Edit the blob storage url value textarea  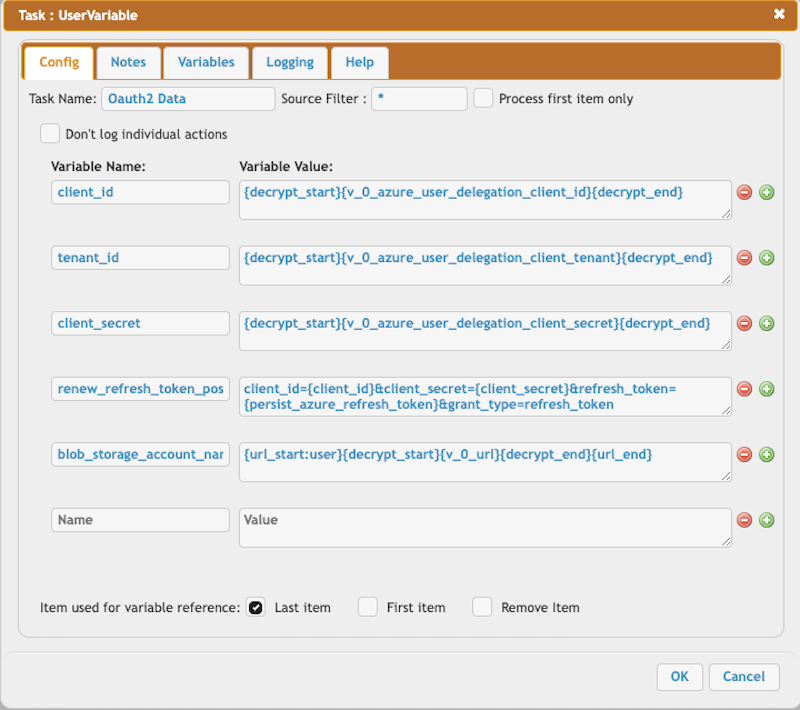(x=485, y=462)
